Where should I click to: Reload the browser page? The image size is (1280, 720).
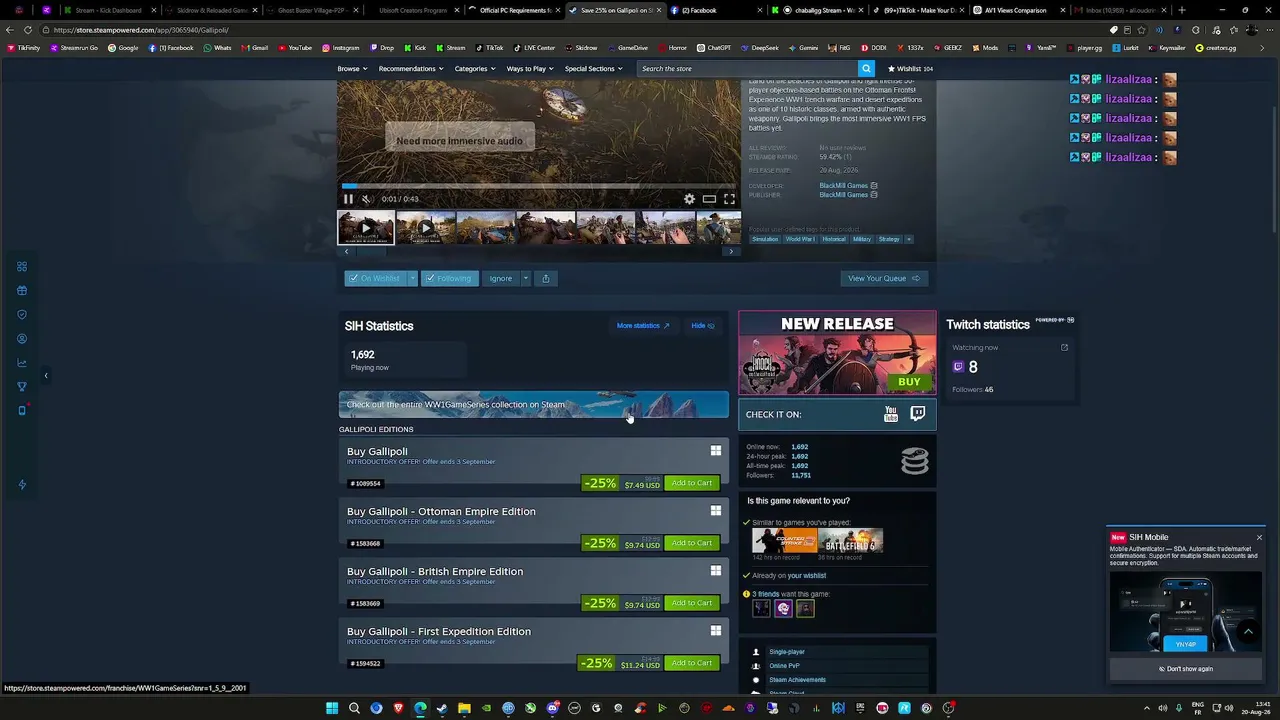(28, 30)
